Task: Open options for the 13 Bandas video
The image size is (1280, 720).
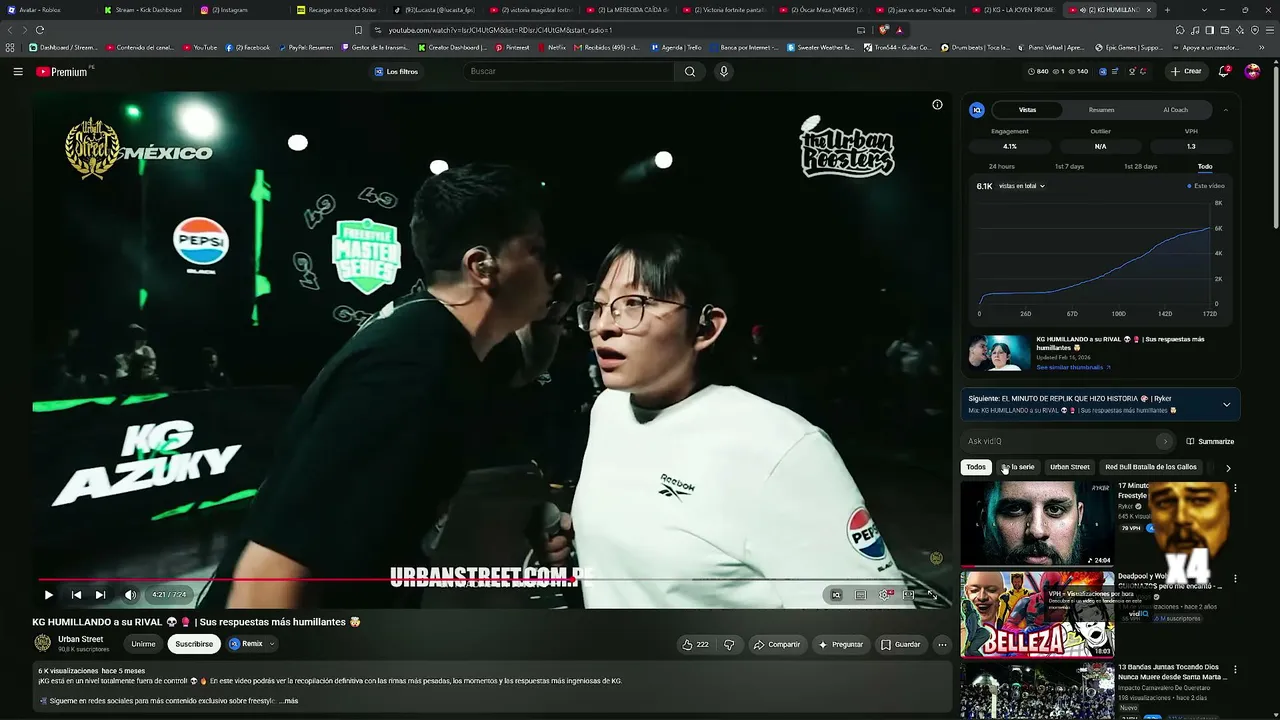Action: point(1235,670)
